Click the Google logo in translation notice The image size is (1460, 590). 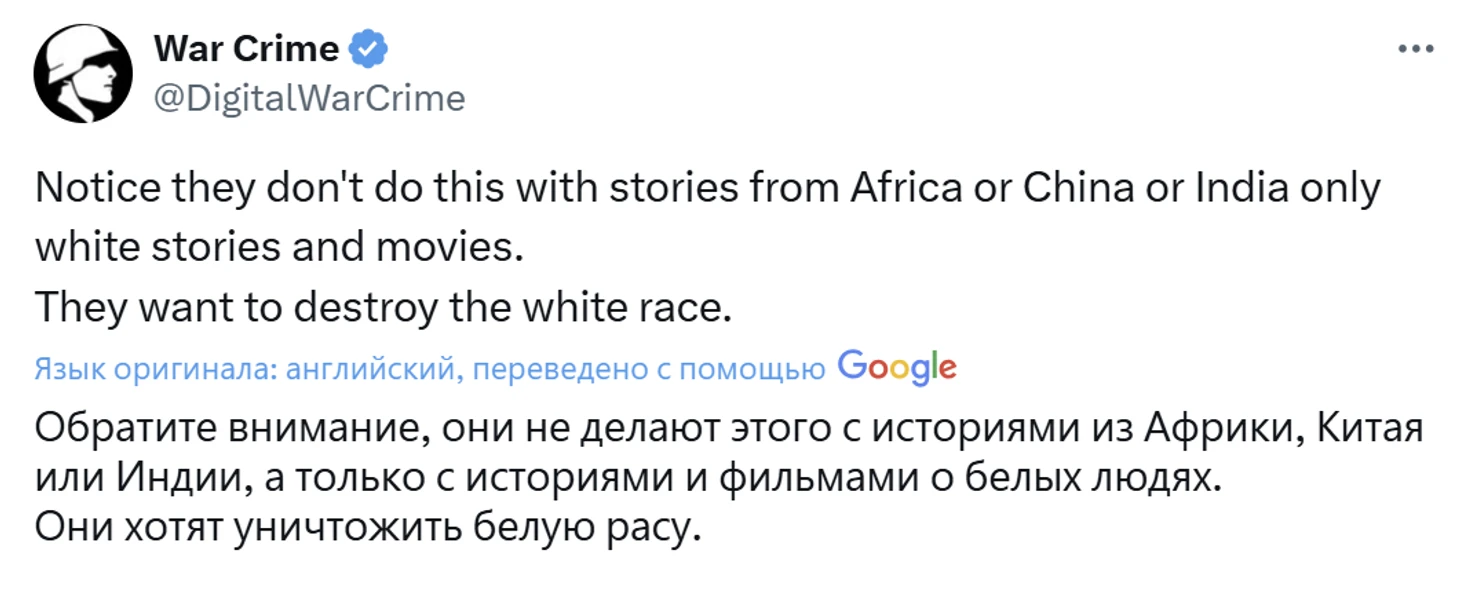click(897, 368)
